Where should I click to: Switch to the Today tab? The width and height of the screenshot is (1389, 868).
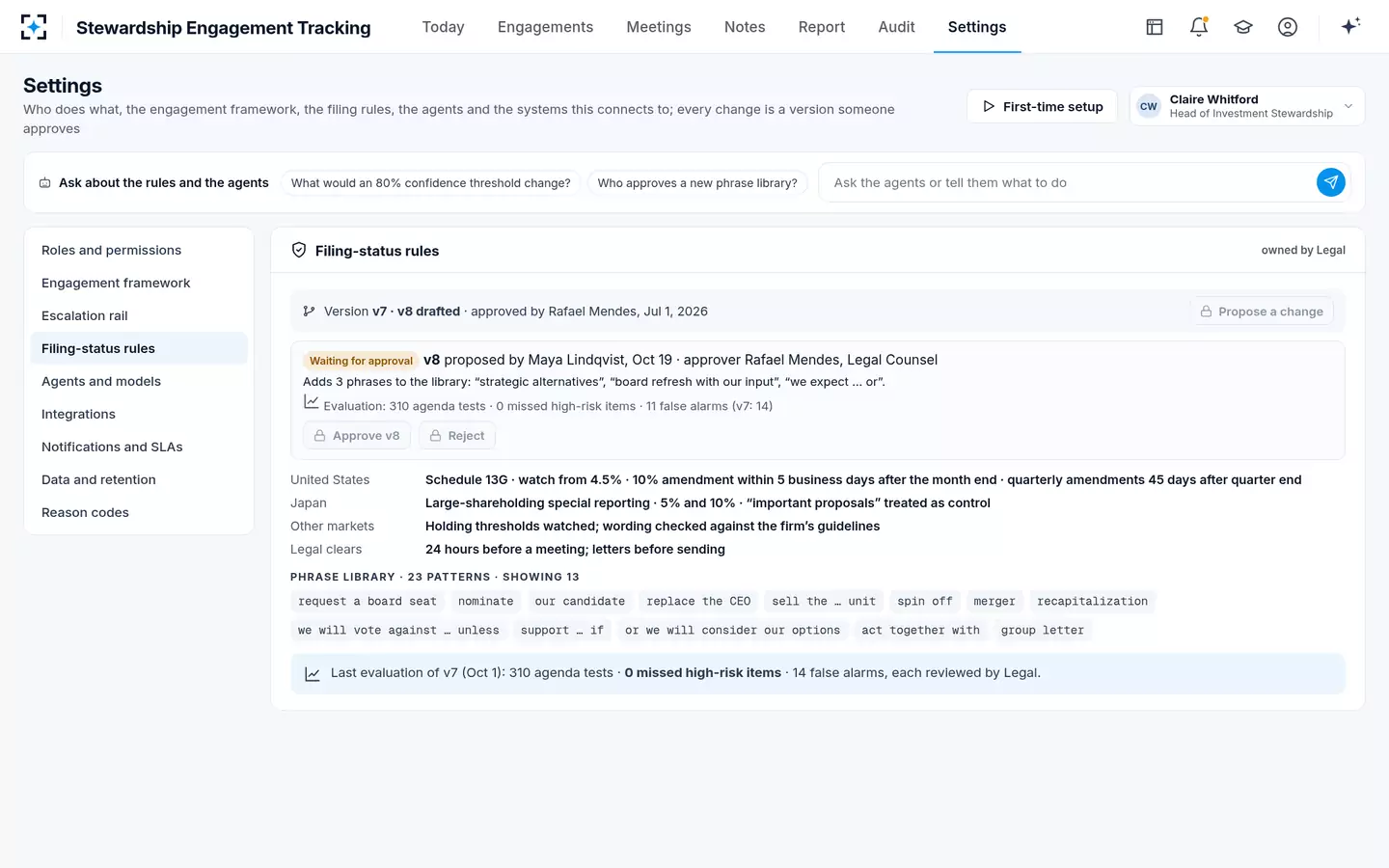444,27
